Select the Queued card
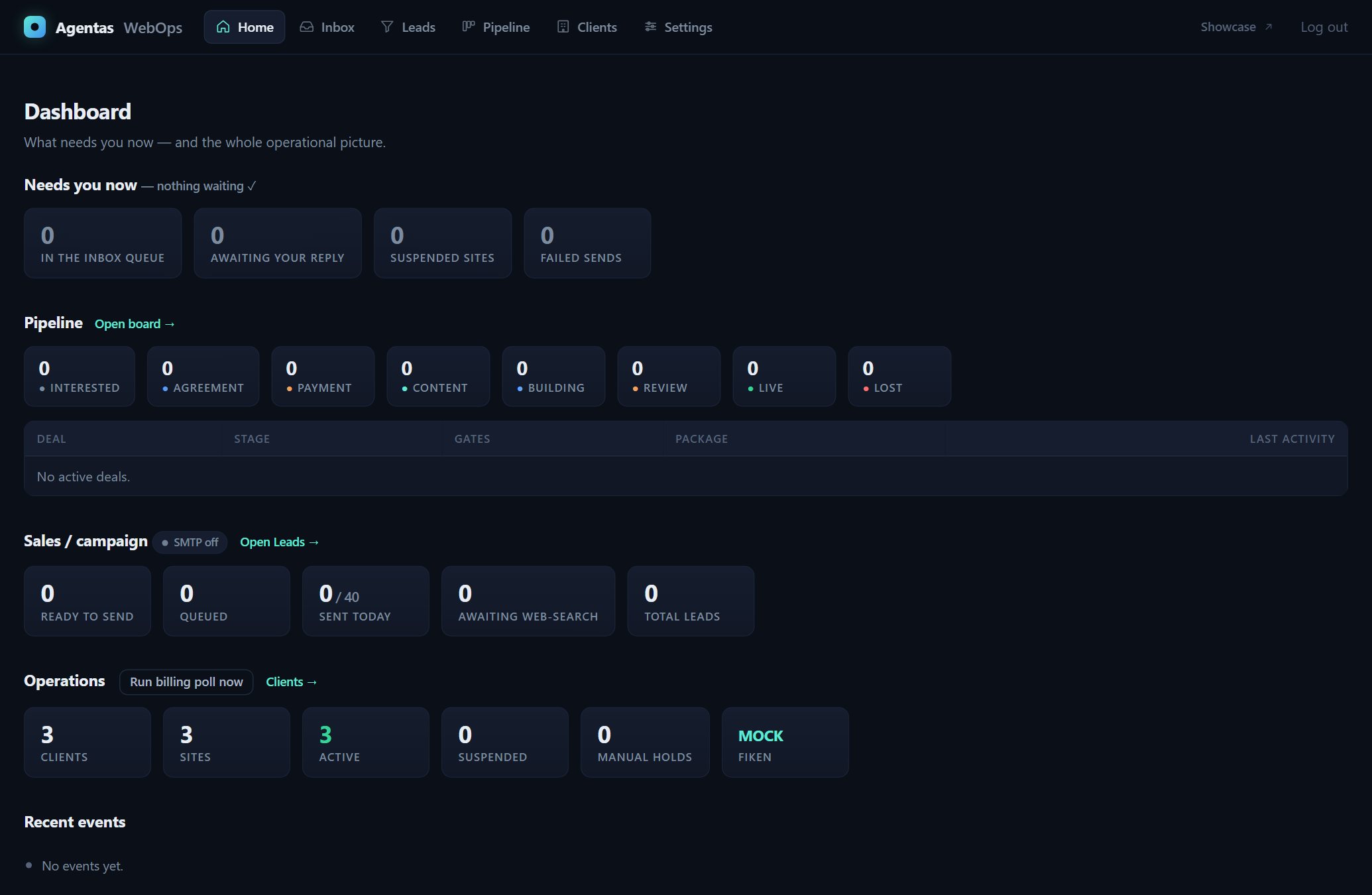This screenshot has height=895, width=1372. coord(227,601)
